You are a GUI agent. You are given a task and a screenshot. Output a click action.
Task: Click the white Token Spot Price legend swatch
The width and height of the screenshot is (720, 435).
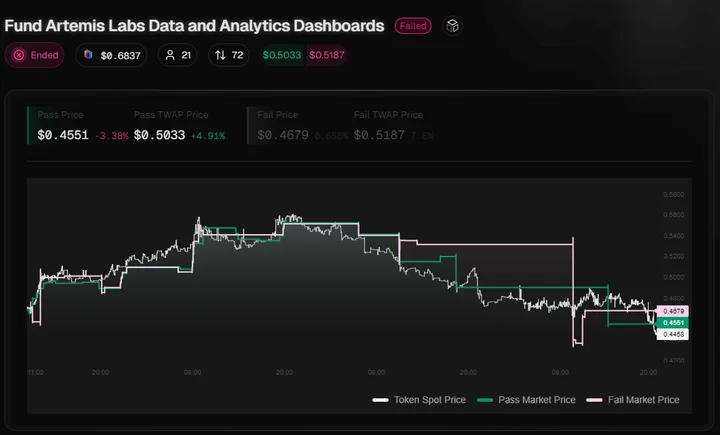[x=381, y=400]
